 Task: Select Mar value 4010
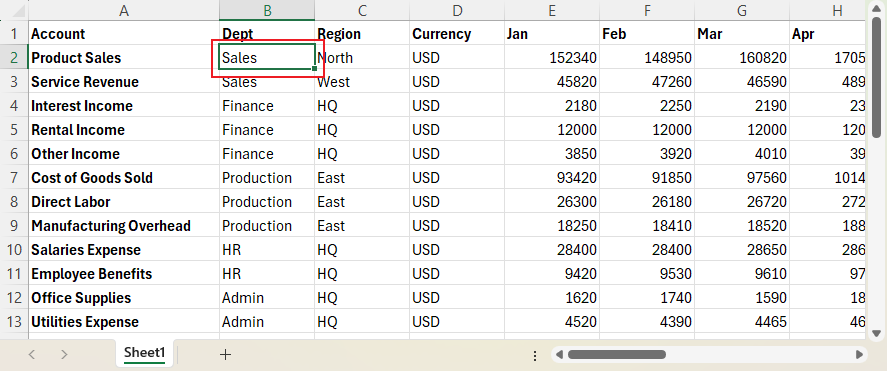tap(742, 154)
